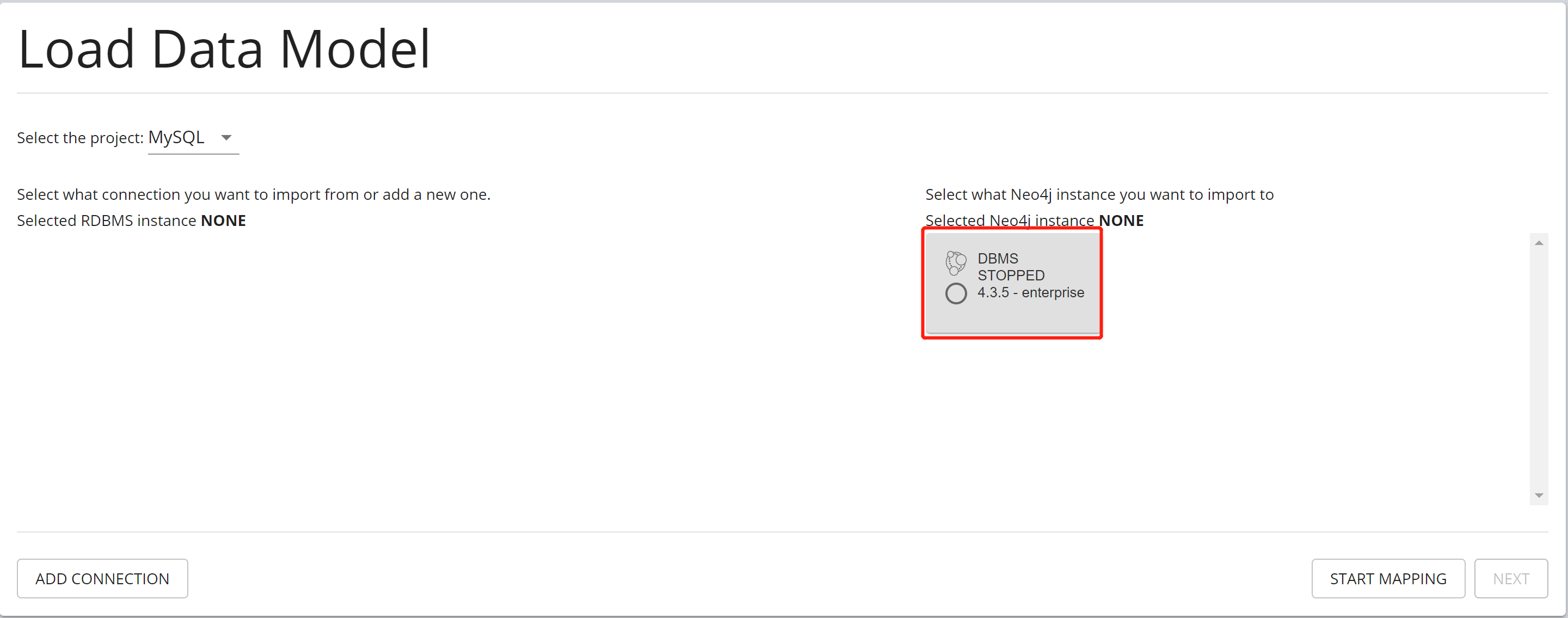
Task: Click the Load Data Model heading
Action: click(224, 50)
